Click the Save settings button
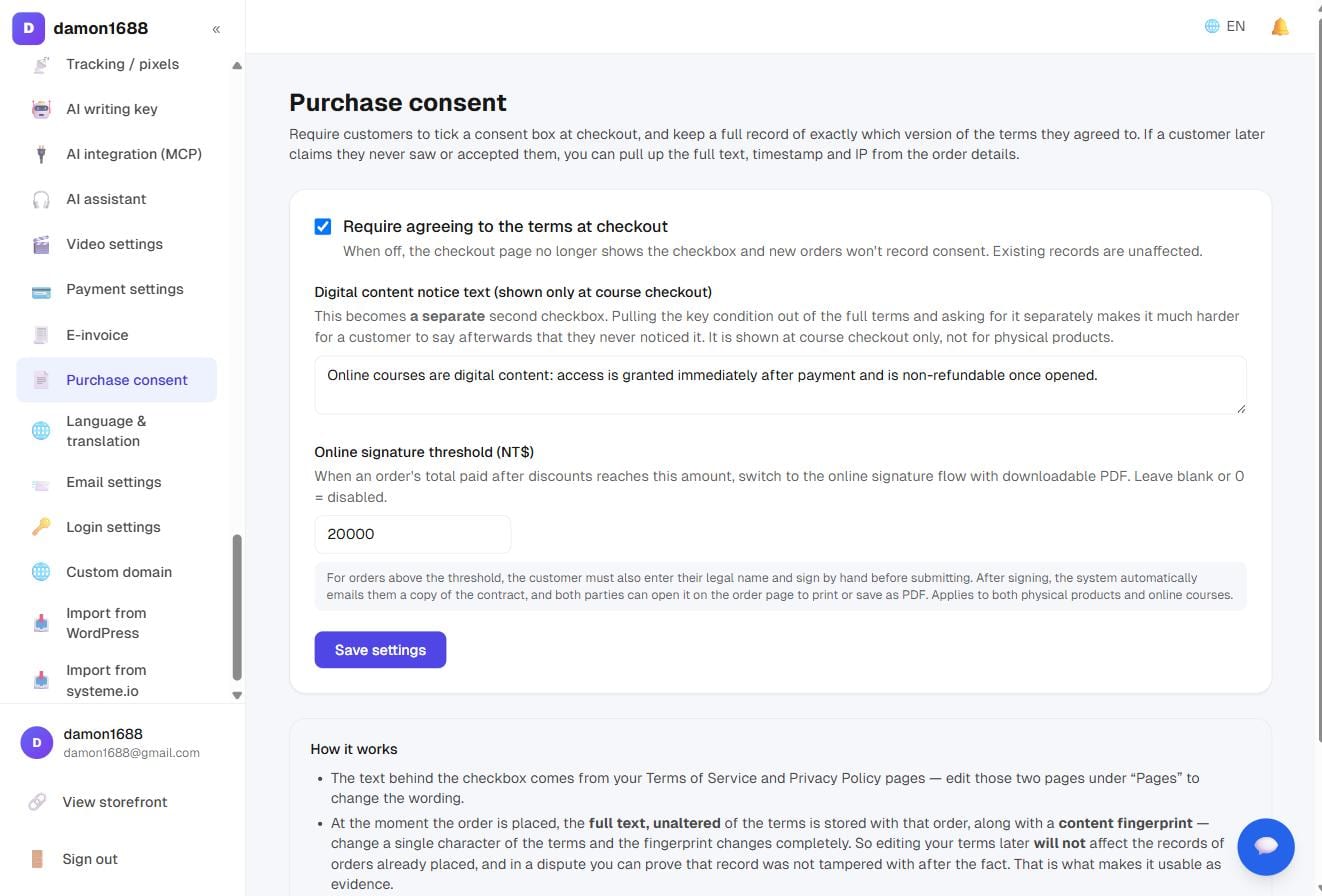The image size is (1322, 896). [x=380, y=650]
